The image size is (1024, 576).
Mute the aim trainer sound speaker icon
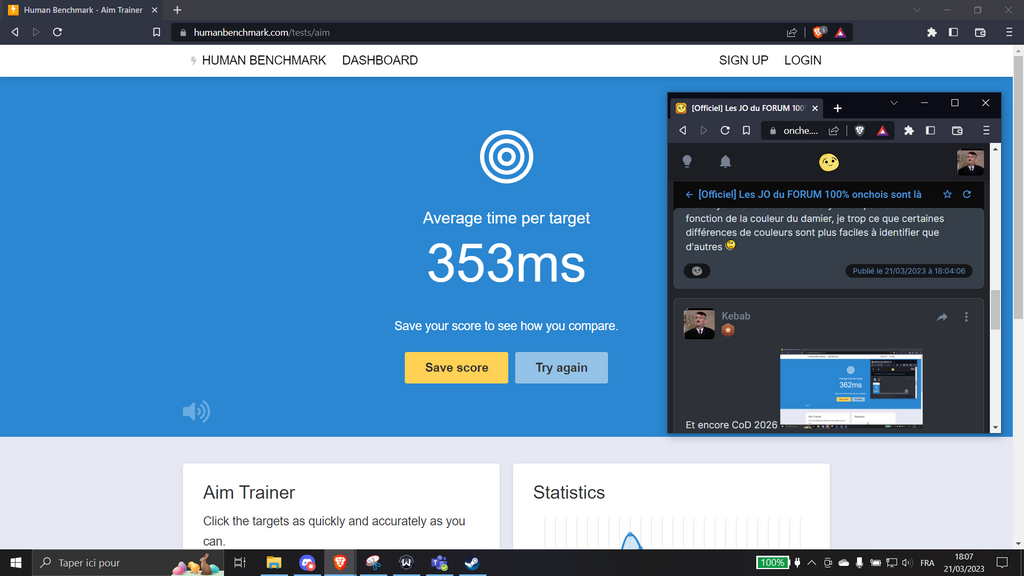coord(196,411)
